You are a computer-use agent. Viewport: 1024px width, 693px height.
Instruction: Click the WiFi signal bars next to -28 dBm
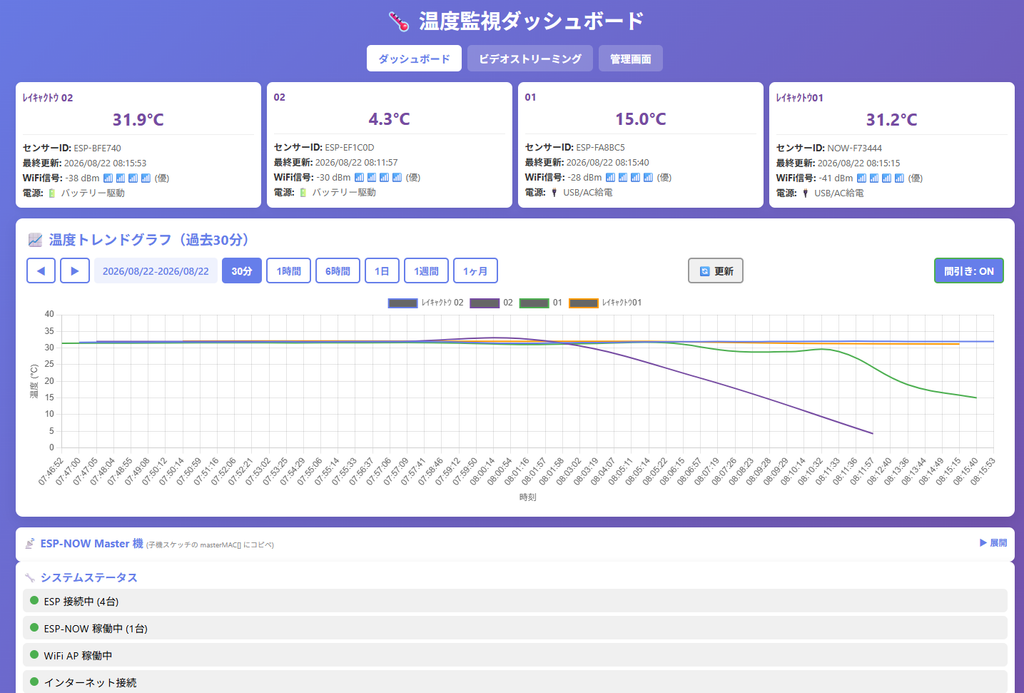[629, 178]
